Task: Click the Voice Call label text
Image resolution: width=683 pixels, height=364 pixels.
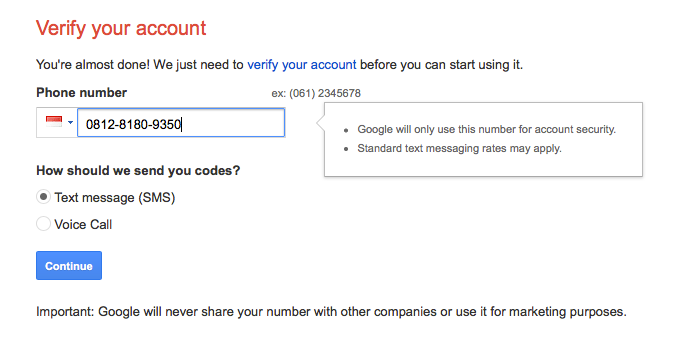Action: (83, 225)
